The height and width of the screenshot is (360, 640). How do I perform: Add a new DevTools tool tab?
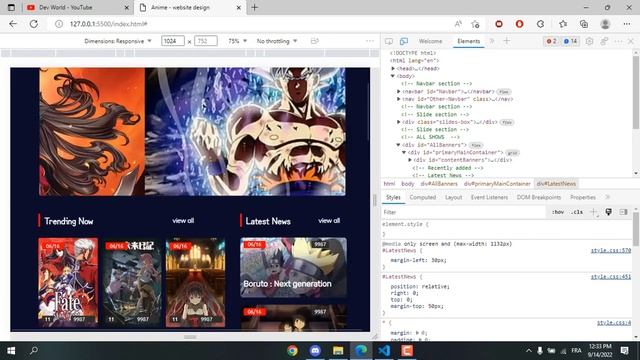tap(507, 41)
